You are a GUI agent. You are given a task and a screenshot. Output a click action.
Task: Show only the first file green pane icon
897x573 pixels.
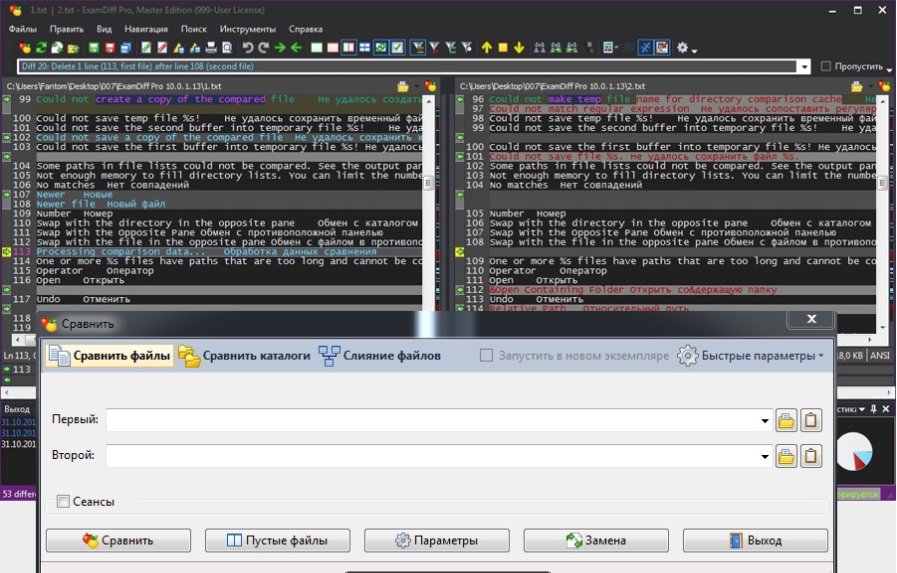(316, 47)
